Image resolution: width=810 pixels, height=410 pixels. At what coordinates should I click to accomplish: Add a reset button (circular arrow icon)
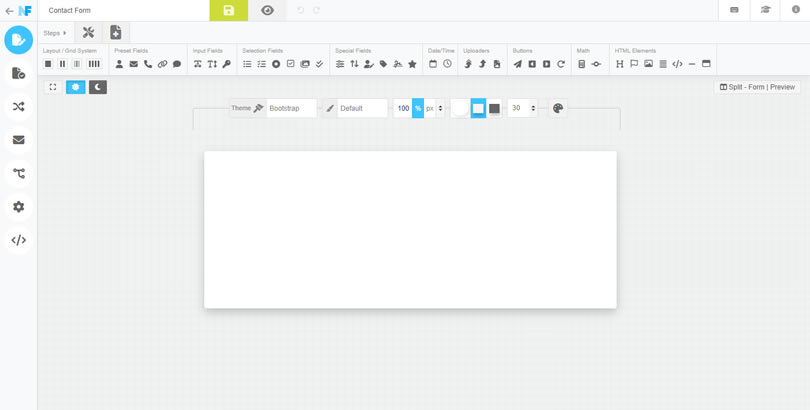pos(561,64)
